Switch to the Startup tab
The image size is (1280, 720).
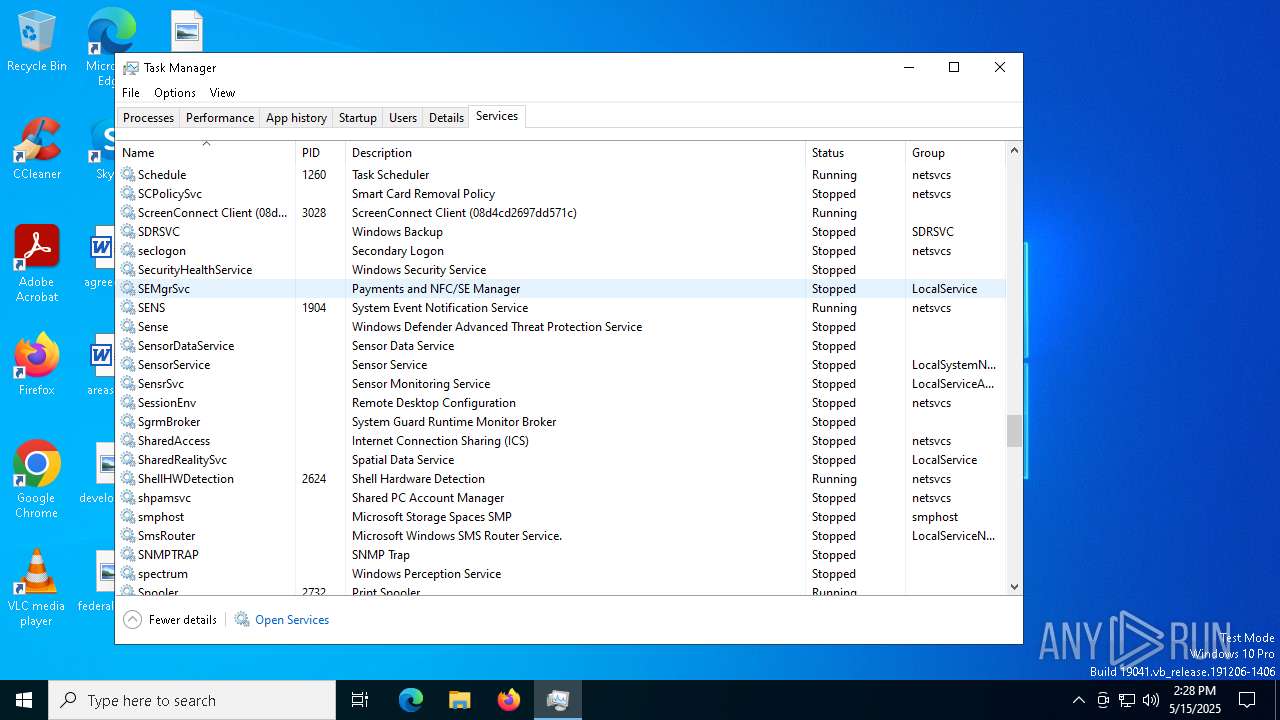(x=358, y=117)
